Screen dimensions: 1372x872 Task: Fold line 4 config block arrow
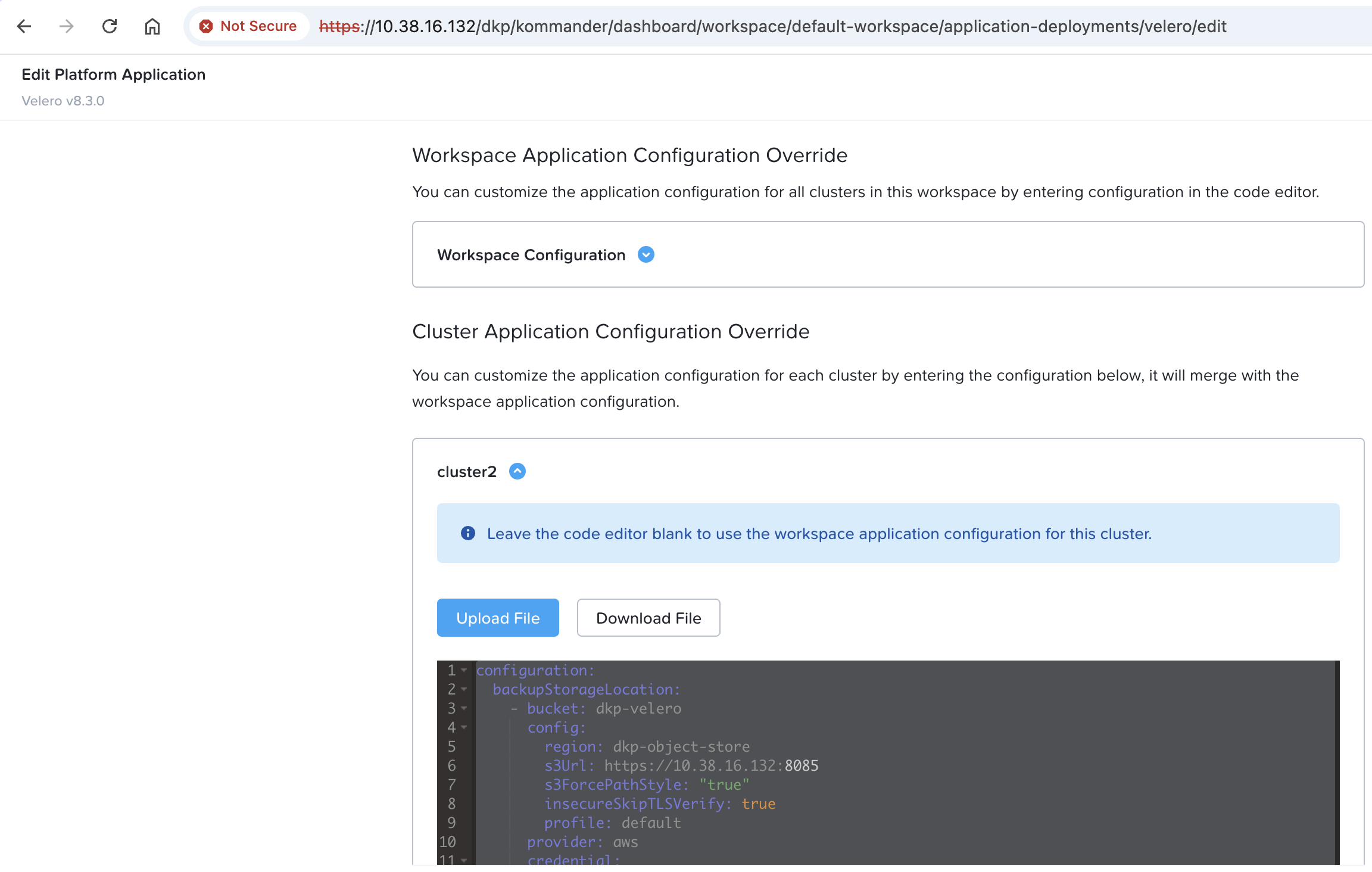pyautogui.click(x=464, y=727)
